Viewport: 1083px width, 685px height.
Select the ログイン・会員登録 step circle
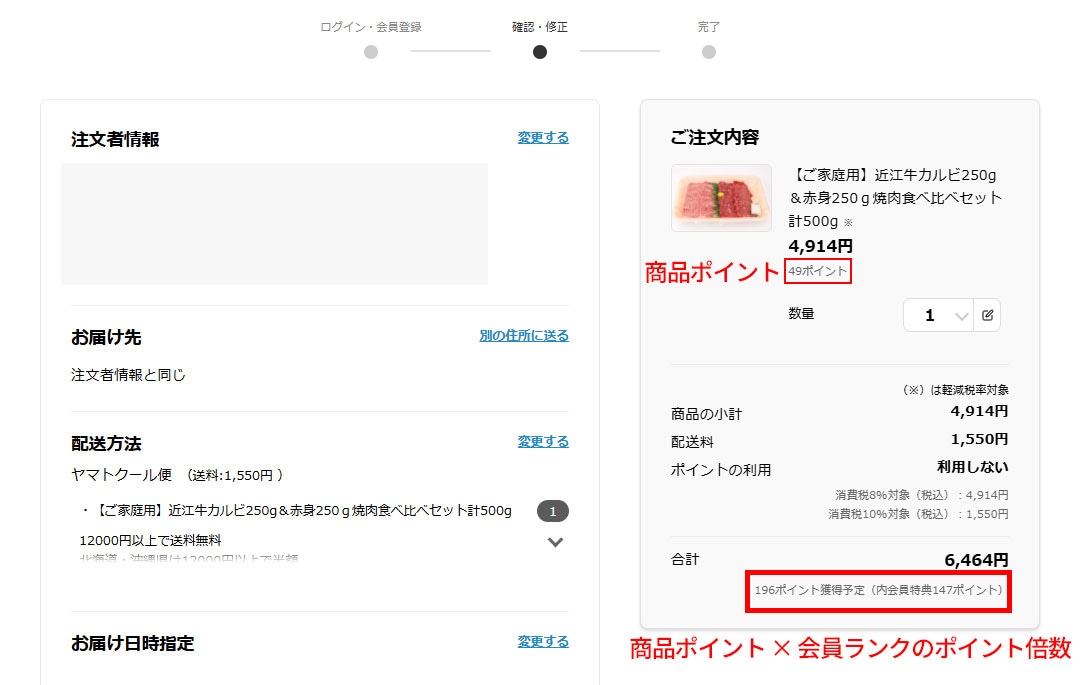(x=371, y=52)
